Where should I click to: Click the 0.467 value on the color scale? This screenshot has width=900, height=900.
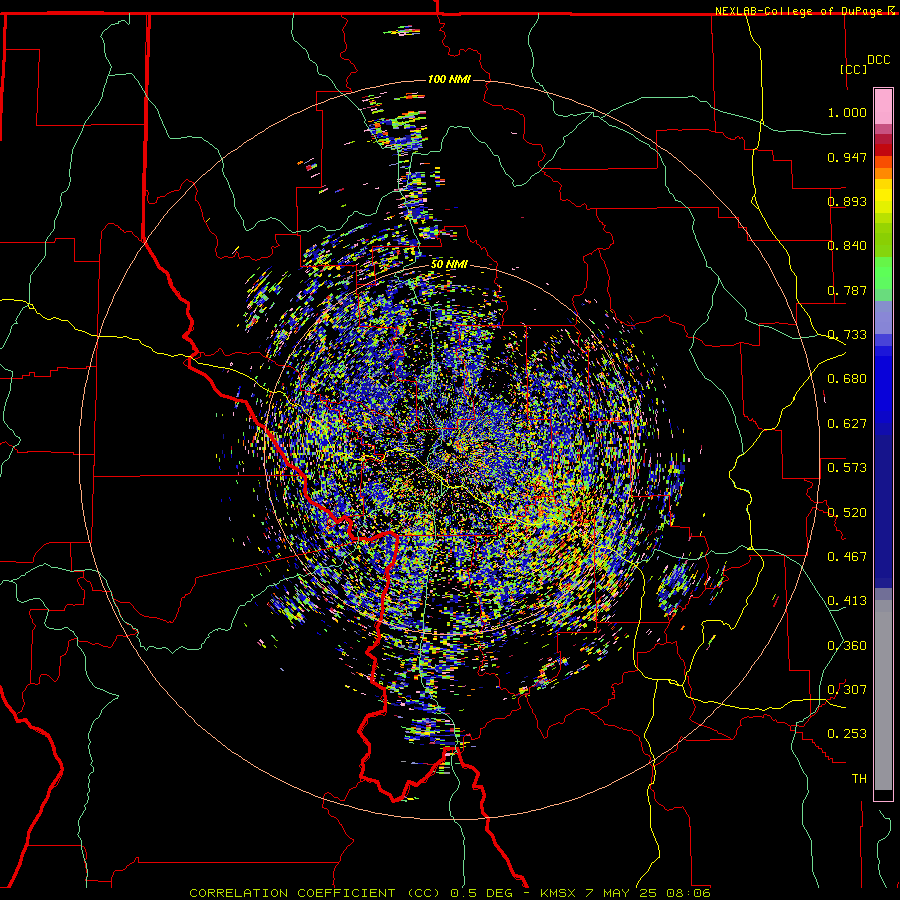point(847,557)
